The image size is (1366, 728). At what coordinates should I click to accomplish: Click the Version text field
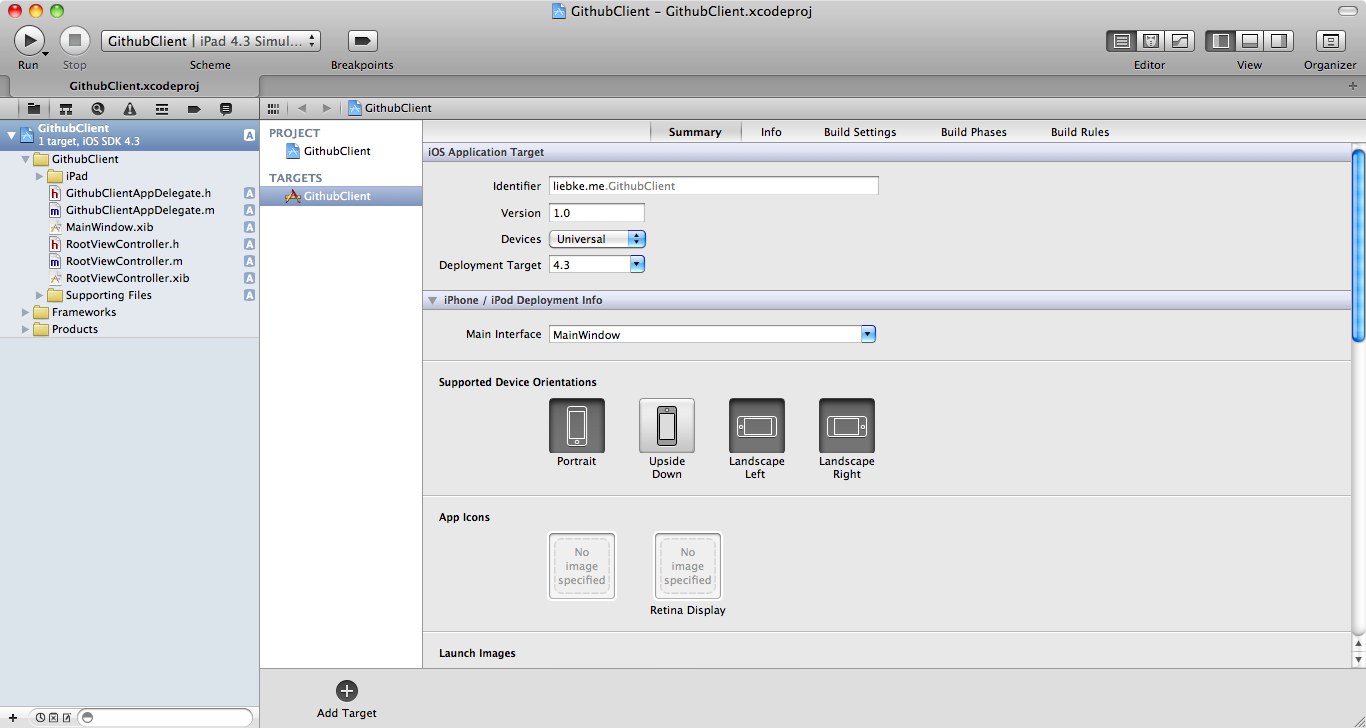[597, 213]
